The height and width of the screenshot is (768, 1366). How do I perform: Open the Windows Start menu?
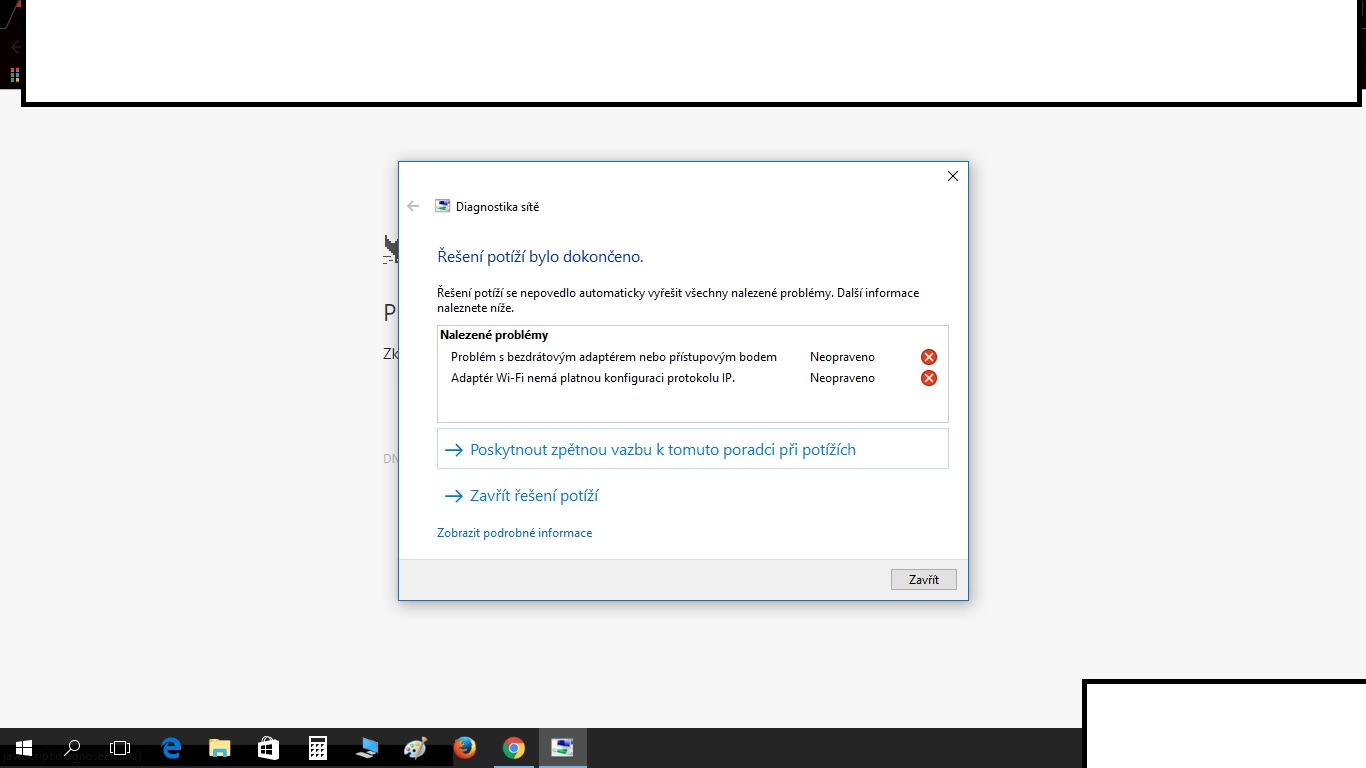tap(23, 748)
